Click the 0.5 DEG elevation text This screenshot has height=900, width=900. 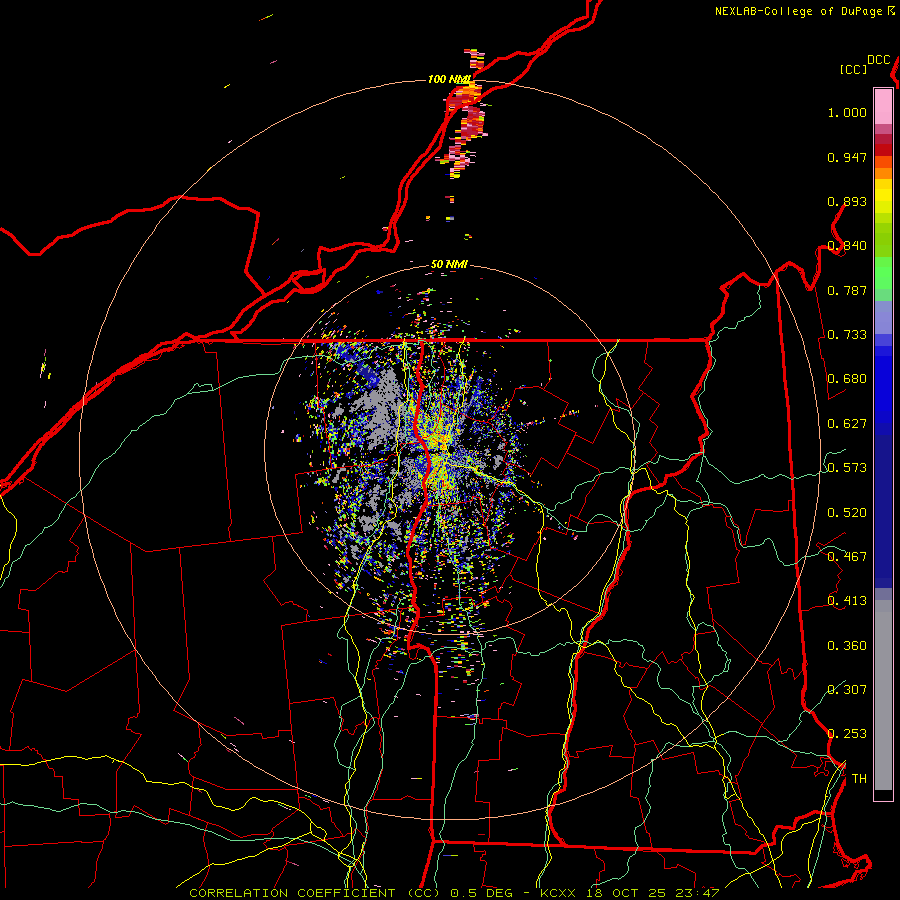482,893
